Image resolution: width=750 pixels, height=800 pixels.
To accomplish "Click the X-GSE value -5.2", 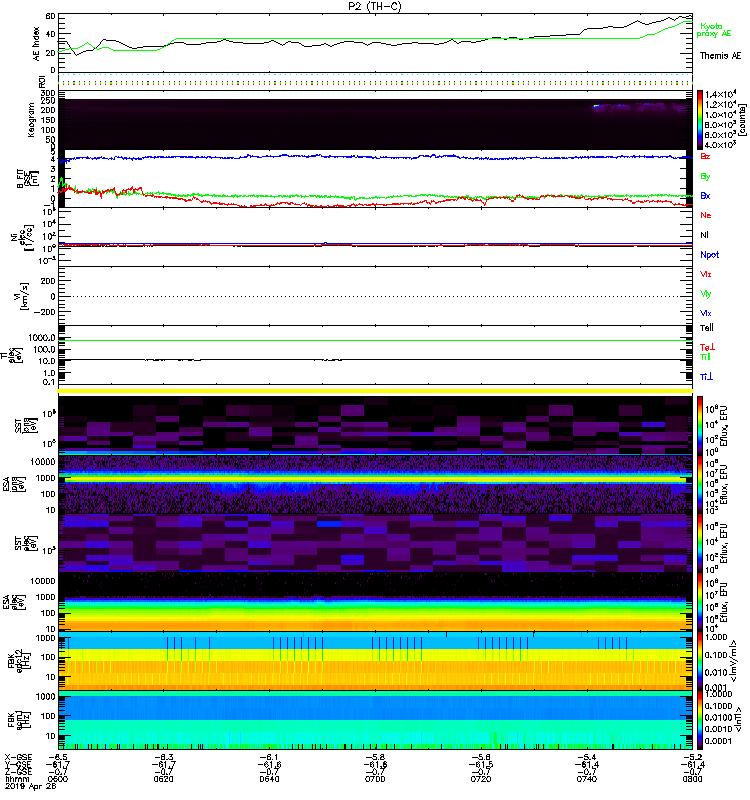I will [692, 757].
